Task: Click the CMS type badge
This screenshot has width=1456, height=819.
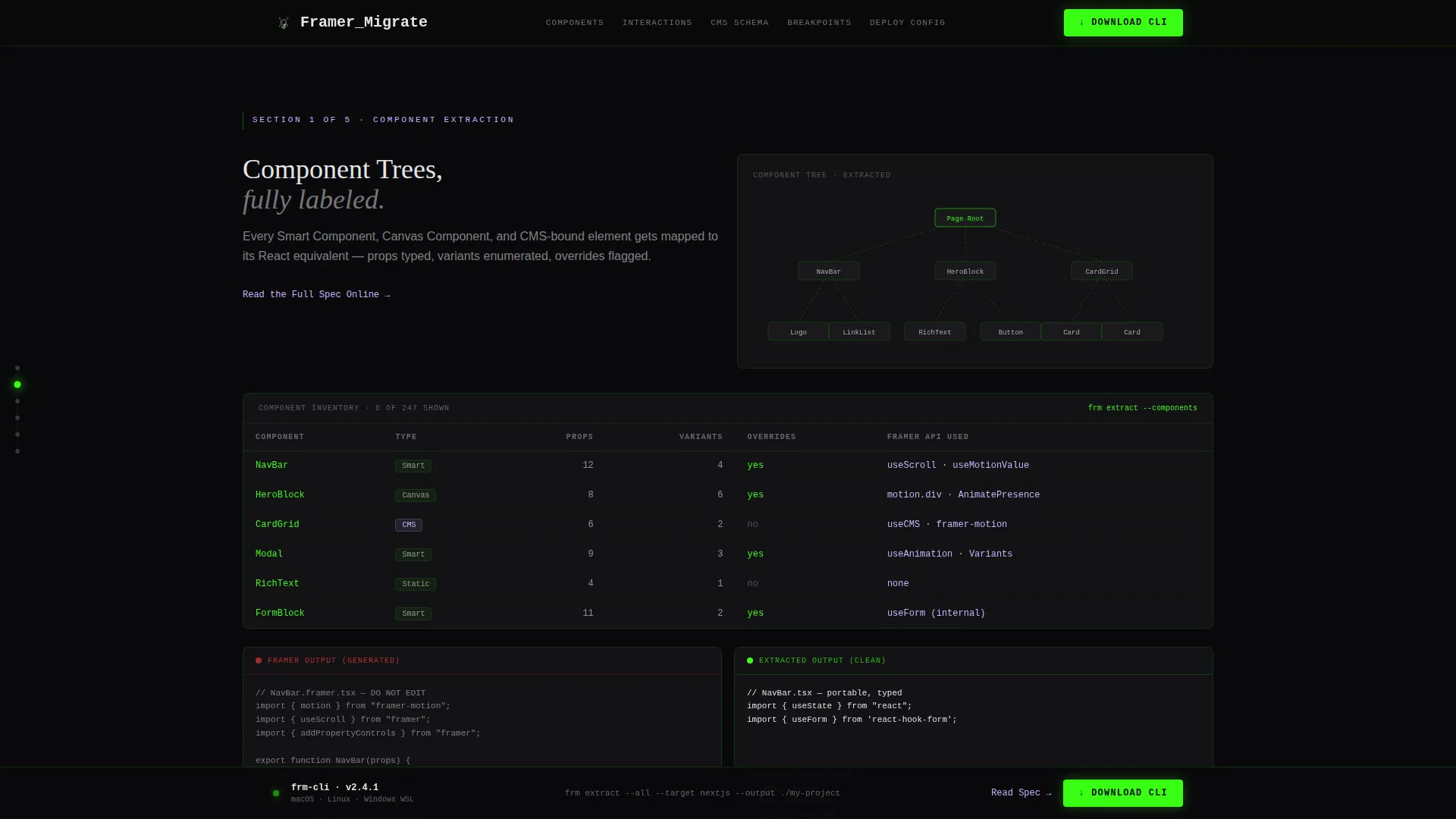Action: click(x=409, y=525)
